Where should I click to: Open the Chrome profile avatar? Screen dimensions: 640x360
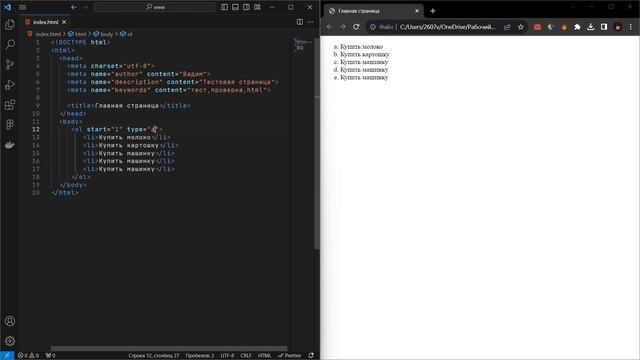pyautogui.click(x=618, y=27)
